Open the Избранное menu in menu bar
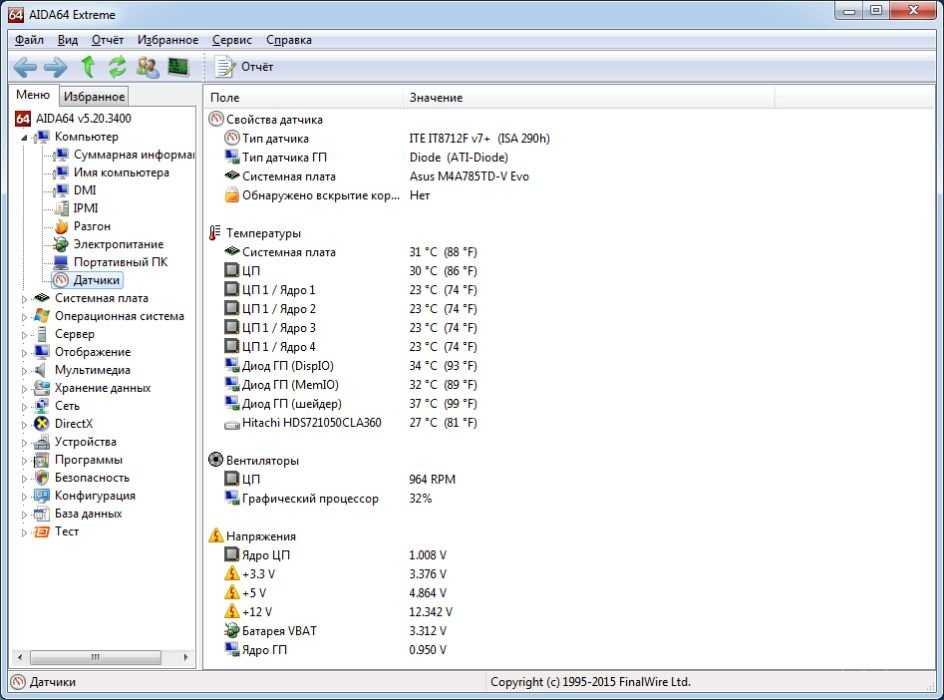Image resolution: width=944 pixels, height=700 pixels. click(x=167, y=40)
